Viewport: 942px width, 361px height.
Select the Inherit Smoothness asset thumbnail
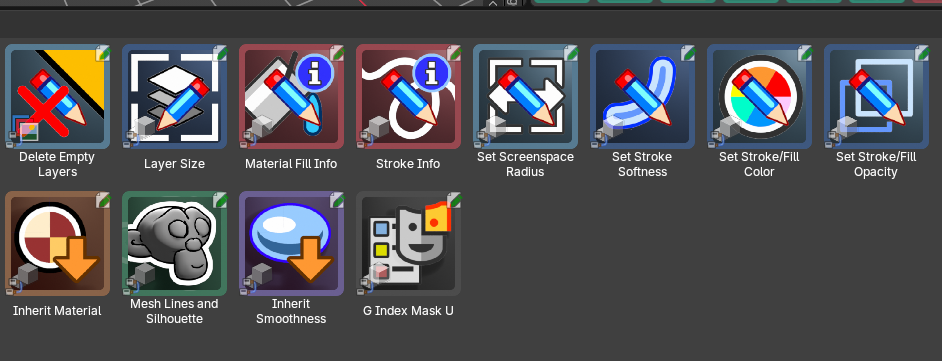(x=291, y=243)
